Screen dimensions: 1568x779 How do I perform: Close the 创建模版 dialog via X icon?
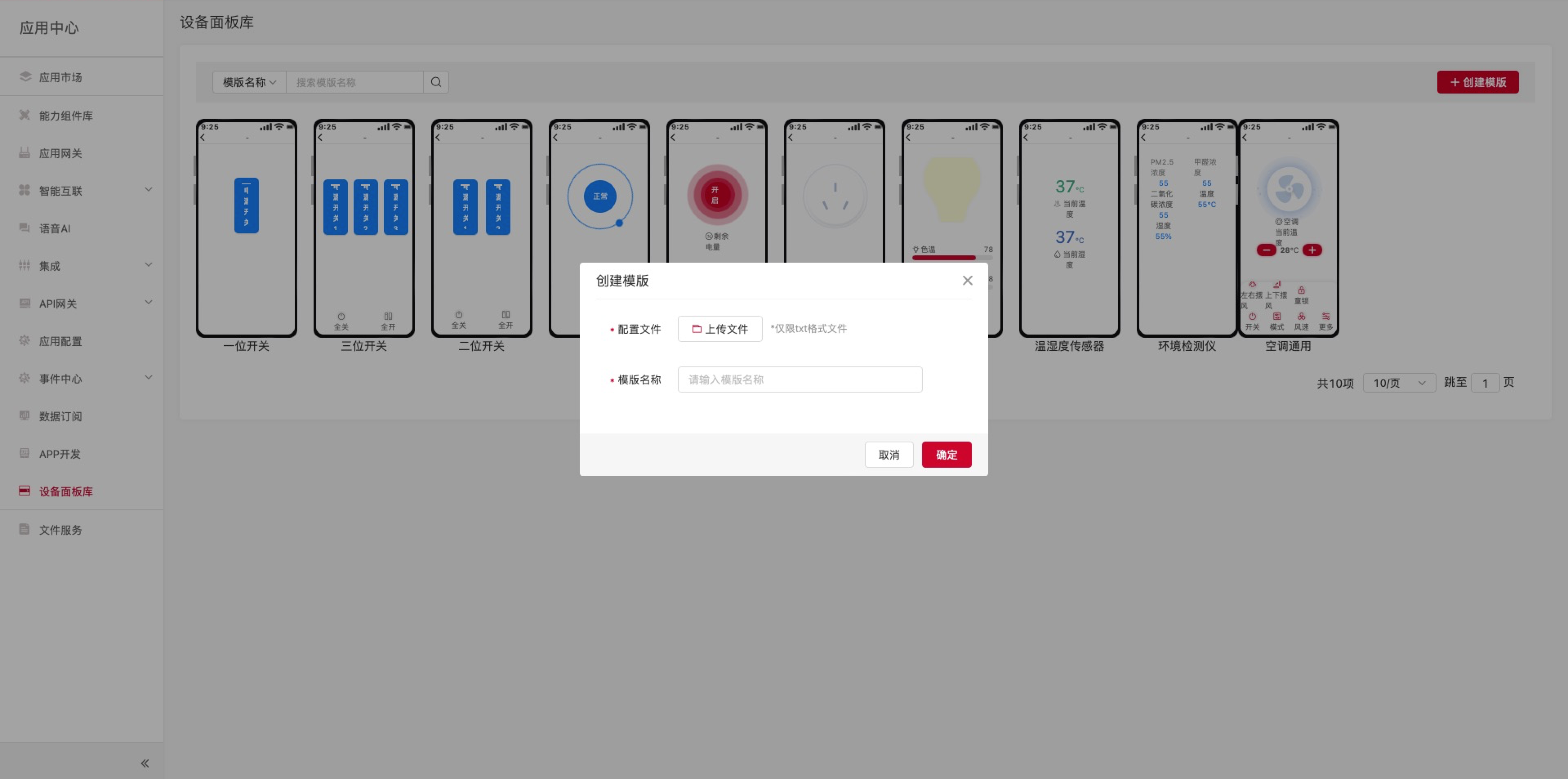click(967, 280)
